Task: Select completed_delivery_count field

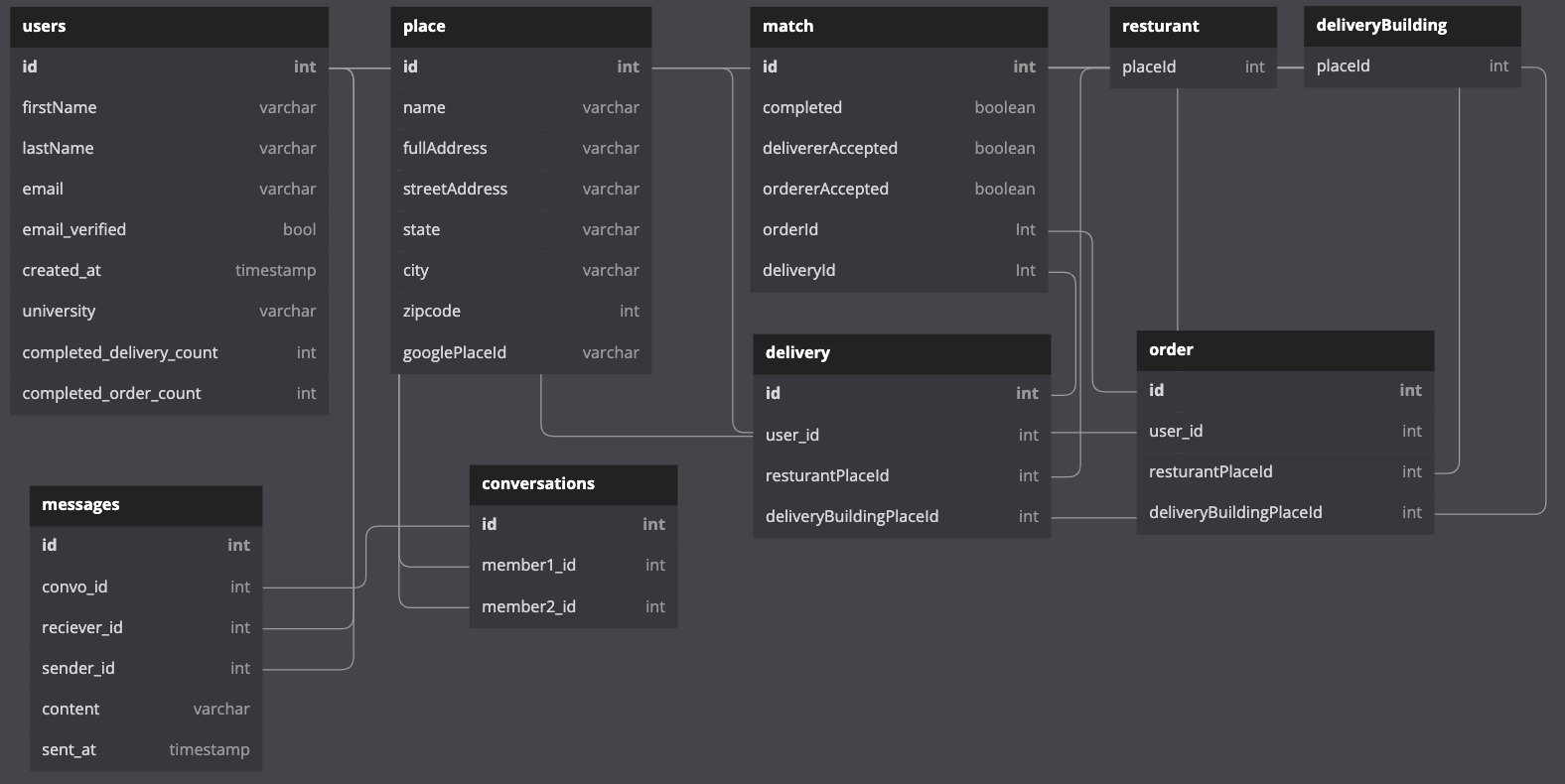Action: [169, 352]
